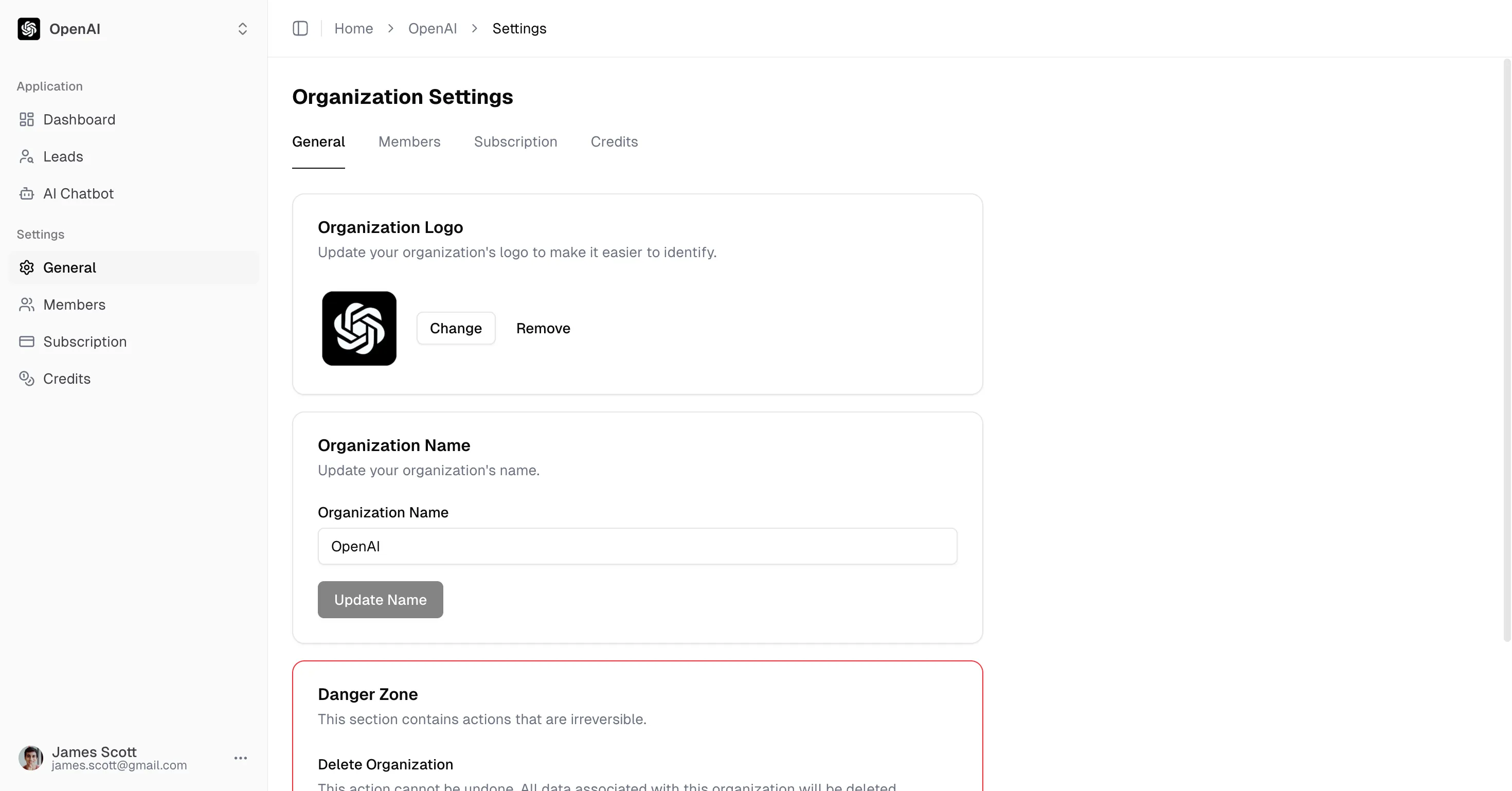This screenshot has width=1512, height=791.
Task: Click the 'actions that are irreversible' description
Action: click(482, 720)
